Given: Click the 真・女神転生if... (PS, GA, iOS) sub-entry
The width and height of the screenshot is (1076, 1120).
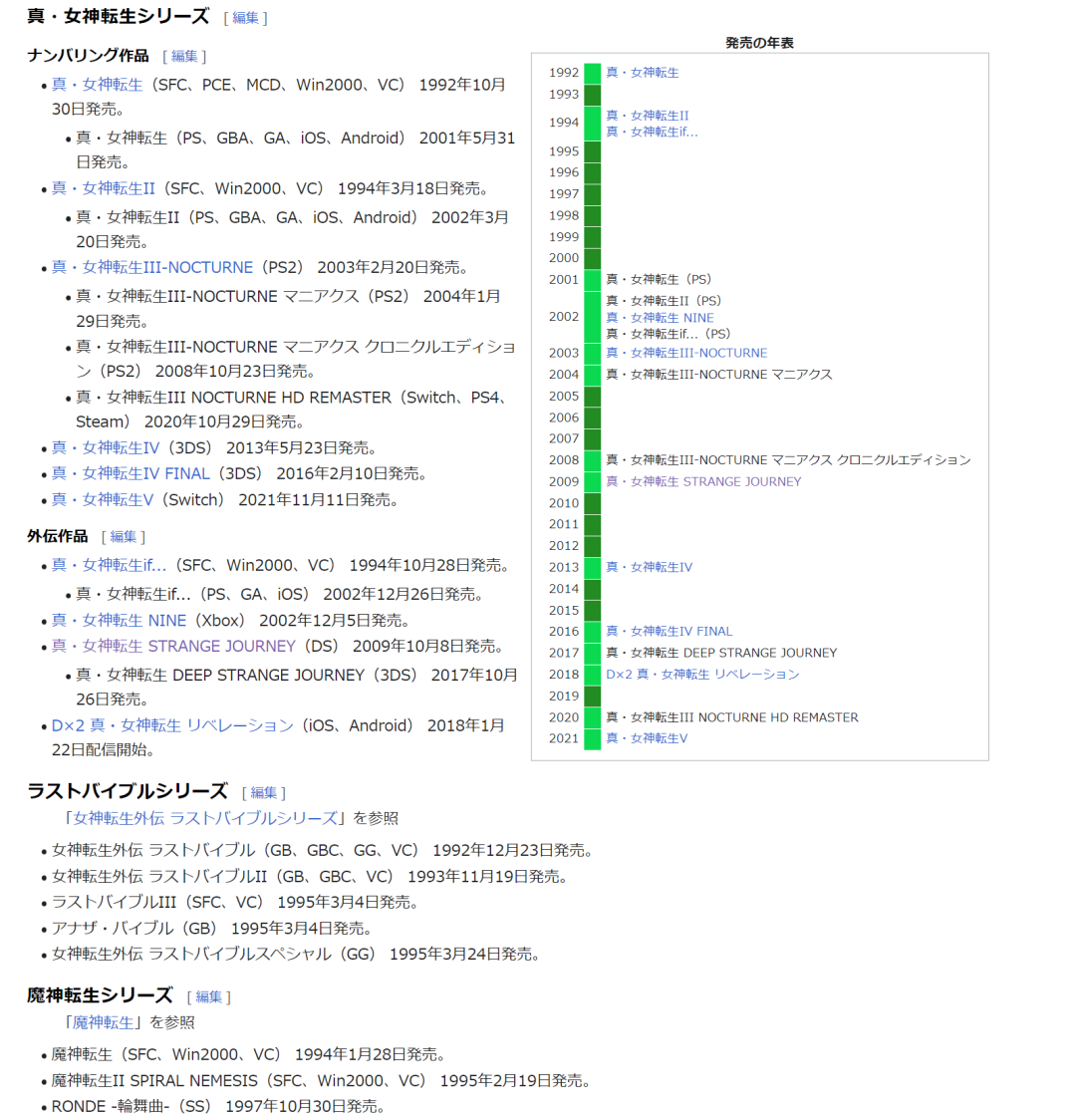Looking at the screenshot, I should [280, 594].
